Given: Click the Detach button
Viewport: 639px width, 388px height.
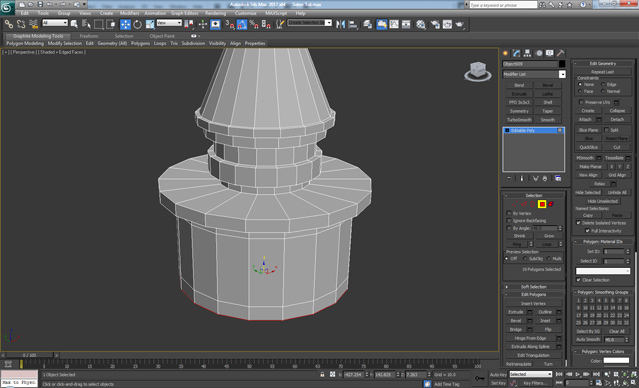Looking at the screenshot, I should pos(617,119).
